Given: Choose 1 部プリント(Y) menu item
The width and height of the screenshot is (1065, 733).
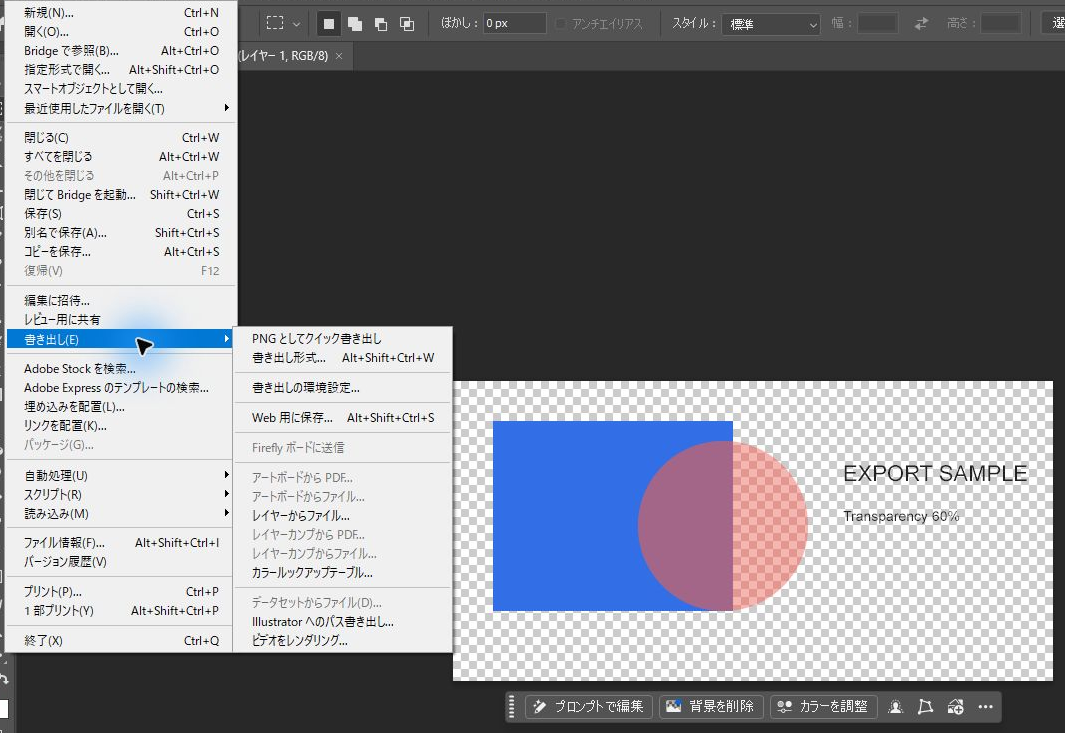Looking at the screenshot, I should coord(121,610).
